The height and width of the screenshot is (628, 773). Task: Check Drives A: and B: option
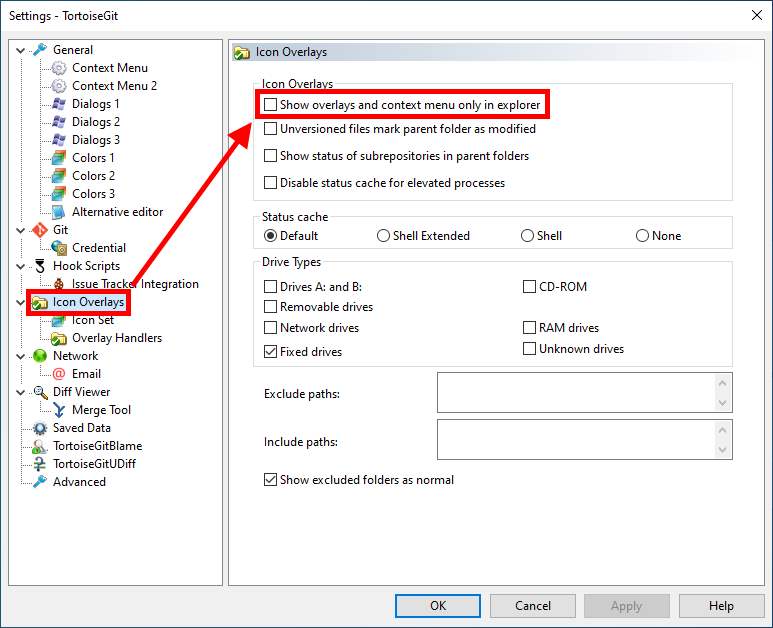(x=270, y=286)
